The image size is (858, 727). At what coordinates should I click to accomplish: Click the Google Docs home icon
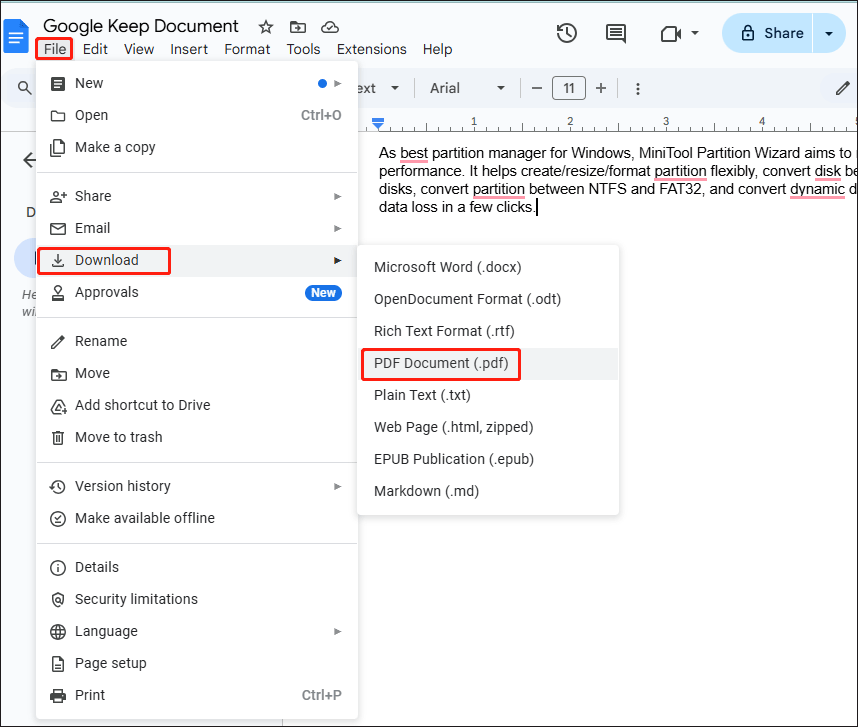(x=15, y=36)
